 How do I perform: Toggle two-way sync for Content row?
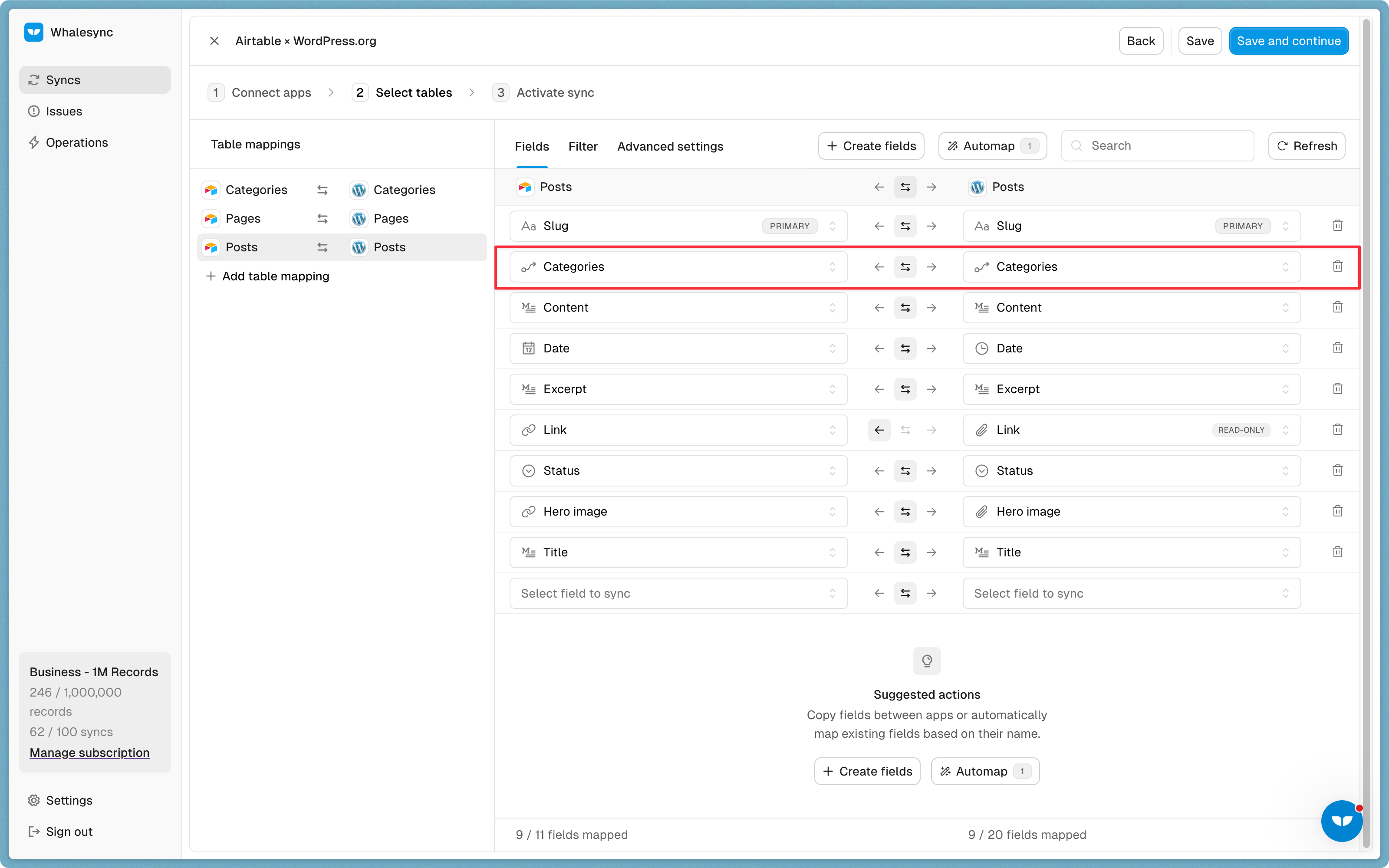[x=905, y=308]
